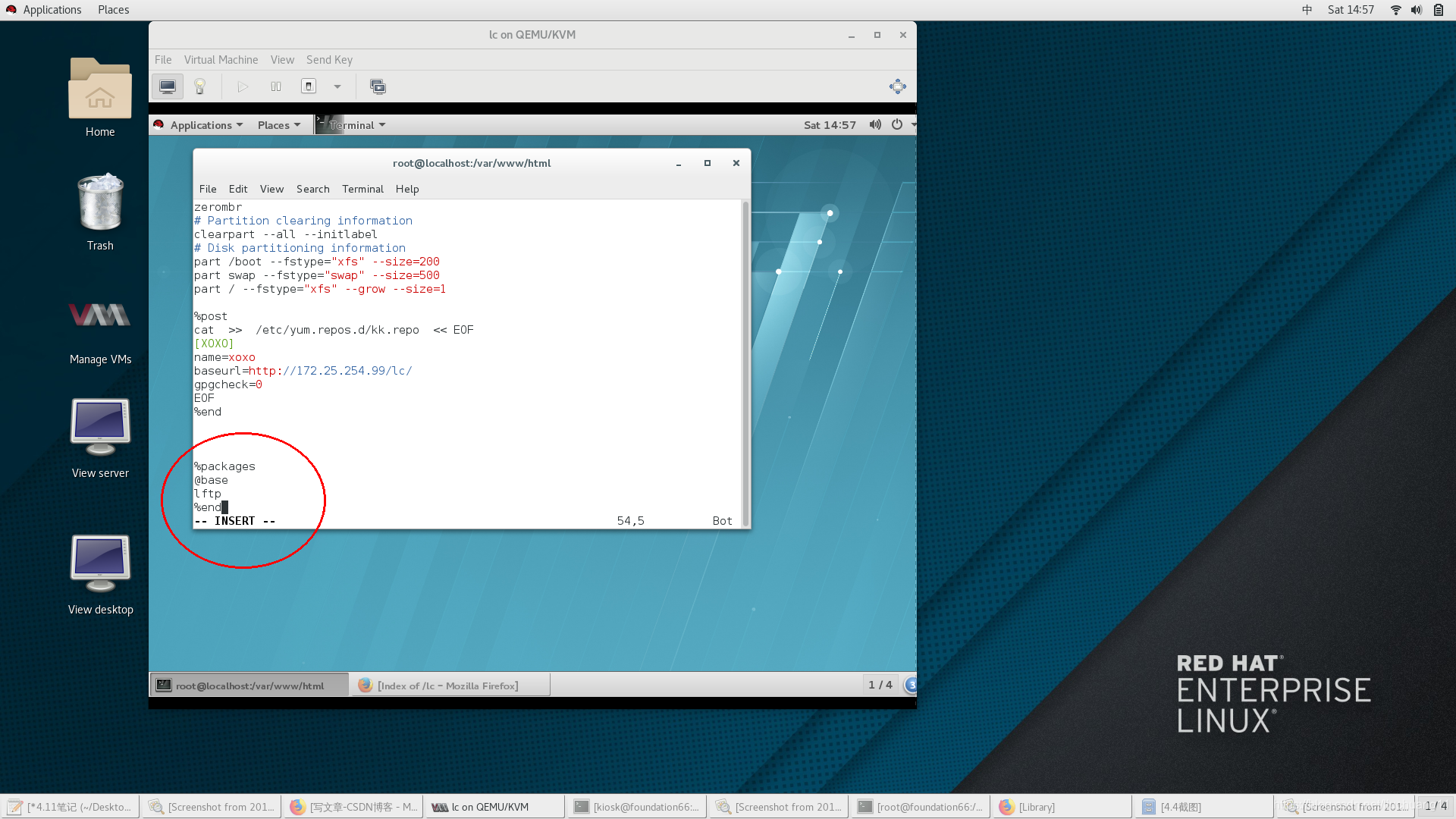Open the Trash desktop icon
The image size is (1456, 819).
tap(100, 212)
